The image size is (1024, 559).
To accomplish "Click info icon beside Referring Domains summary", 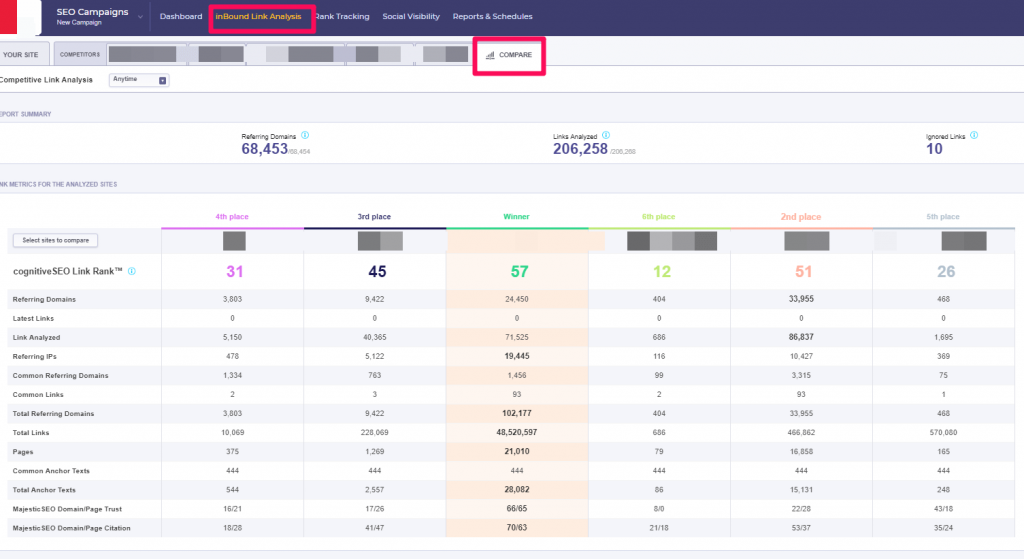I will (x=305, y=135).
